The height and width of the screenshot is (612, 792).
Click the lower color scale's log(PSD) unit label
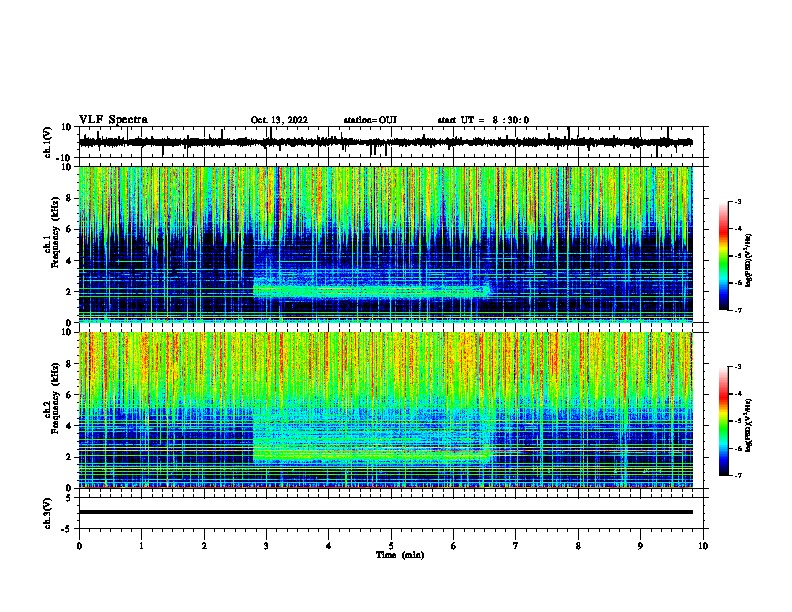click(748, 425)
